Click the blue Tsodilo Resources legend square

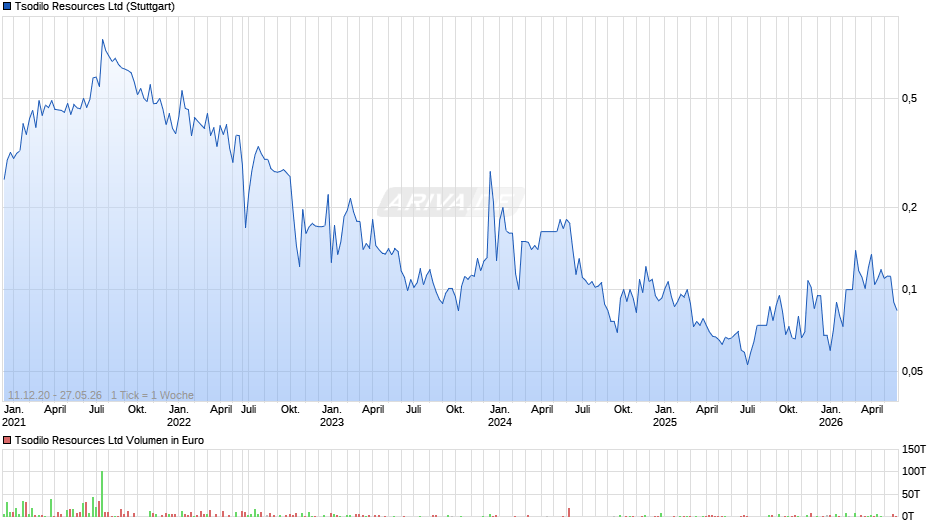click(x=7, y=7)
